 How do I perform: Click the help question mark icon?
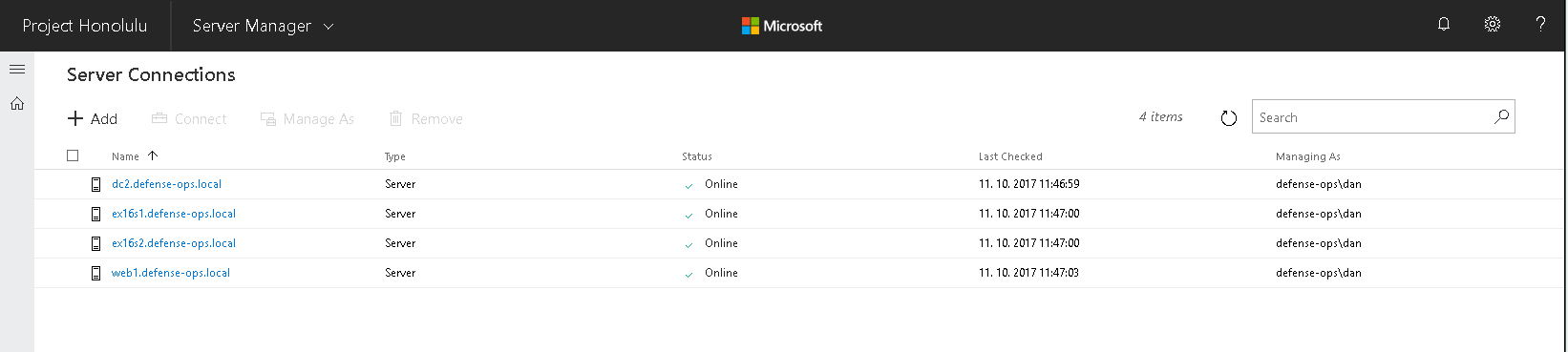1540,25
